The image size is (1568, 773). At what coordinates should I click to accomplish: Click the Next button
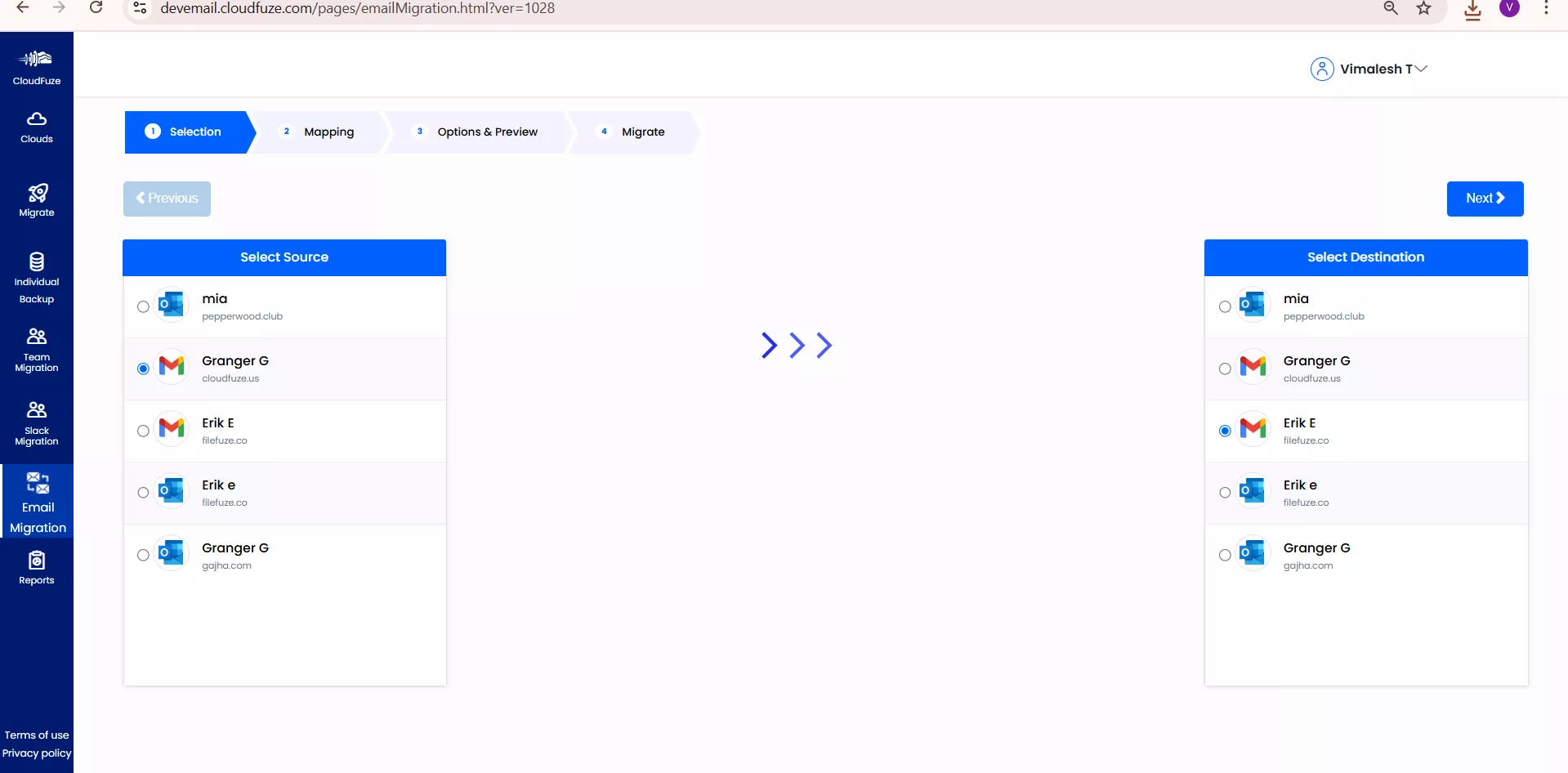[x=1485, y=199]
